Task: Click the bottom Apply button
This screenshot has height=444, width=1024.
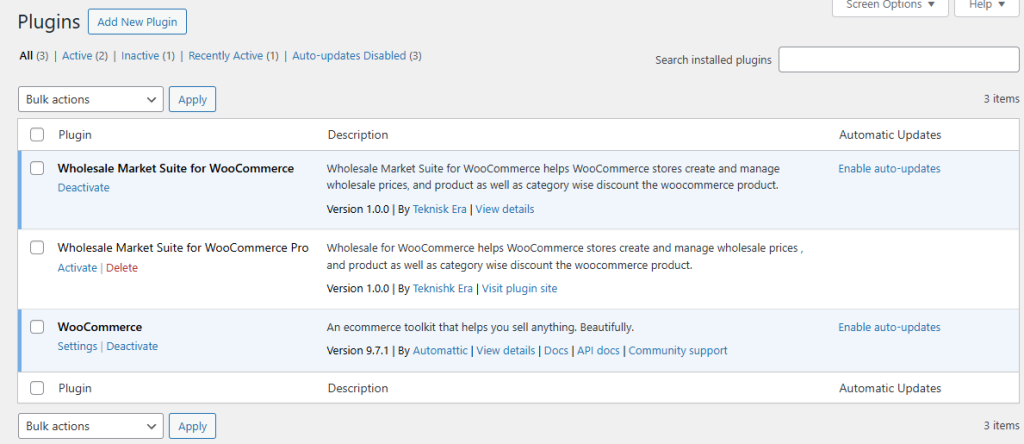Action: point(192,426)
